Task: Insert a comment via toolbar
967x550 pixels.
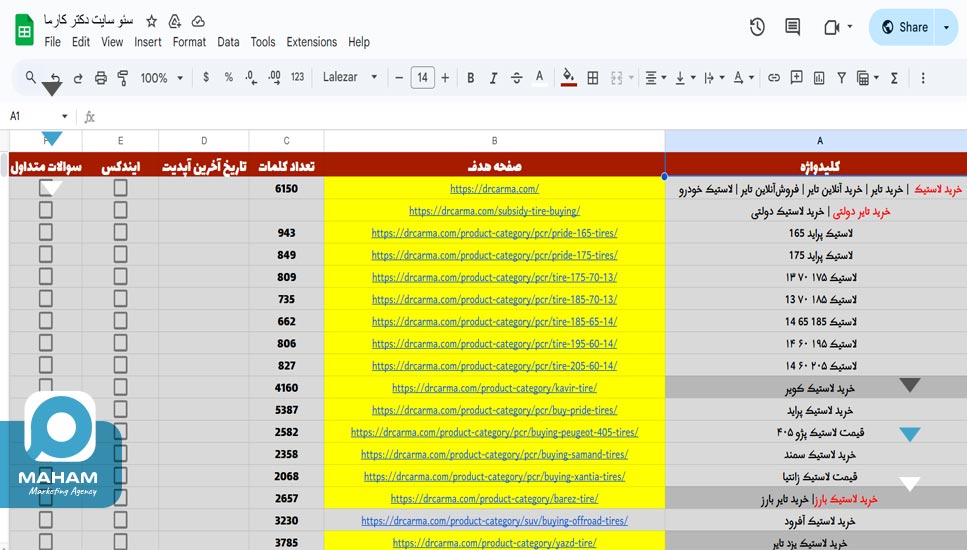Action: [796, 77]
